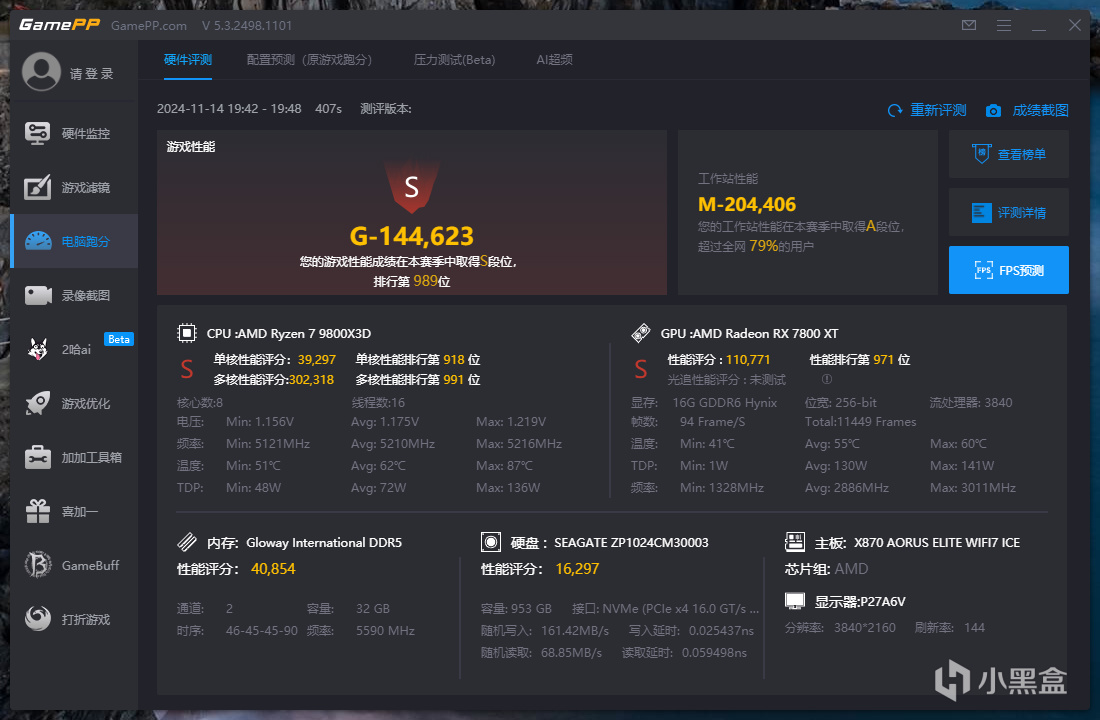The image size is (1100, 720).
Task: Click the 请登录 login link
Action: point(92,74)
